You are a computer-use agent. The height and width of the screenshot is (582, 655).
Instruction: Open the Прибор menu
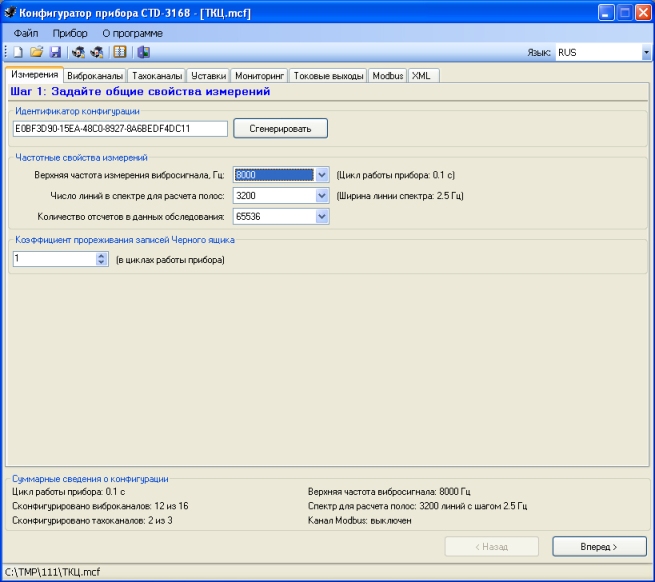coord(70,33)
